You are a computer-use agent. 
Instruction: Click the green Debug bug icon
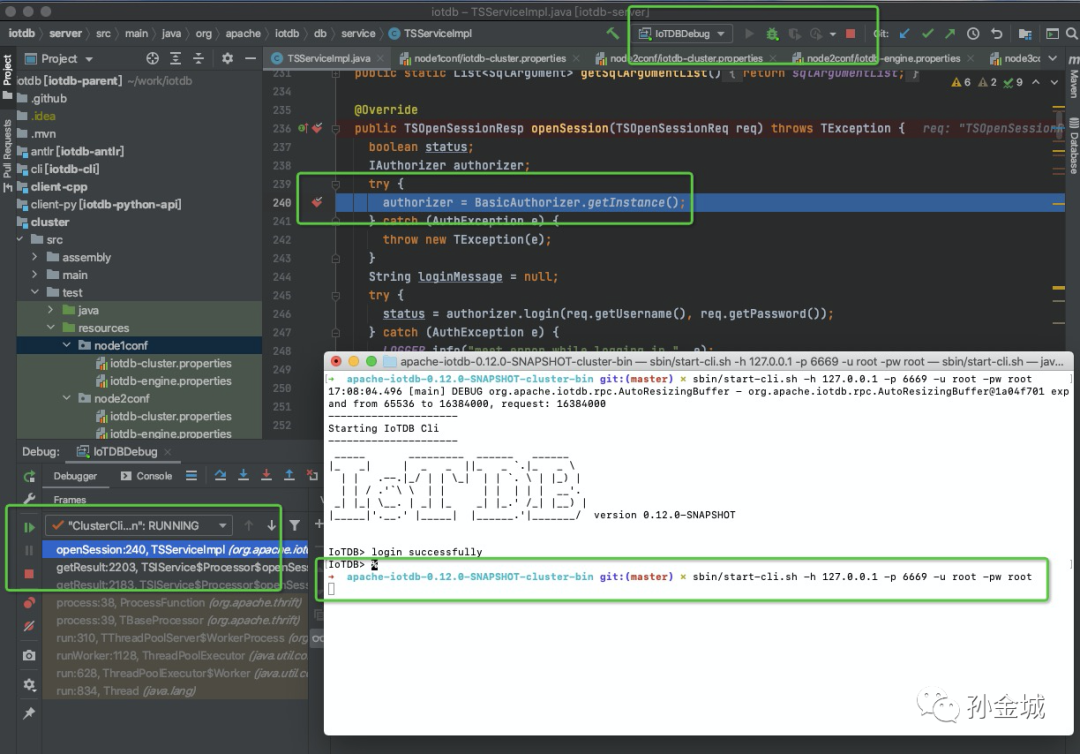click(772, 34)
